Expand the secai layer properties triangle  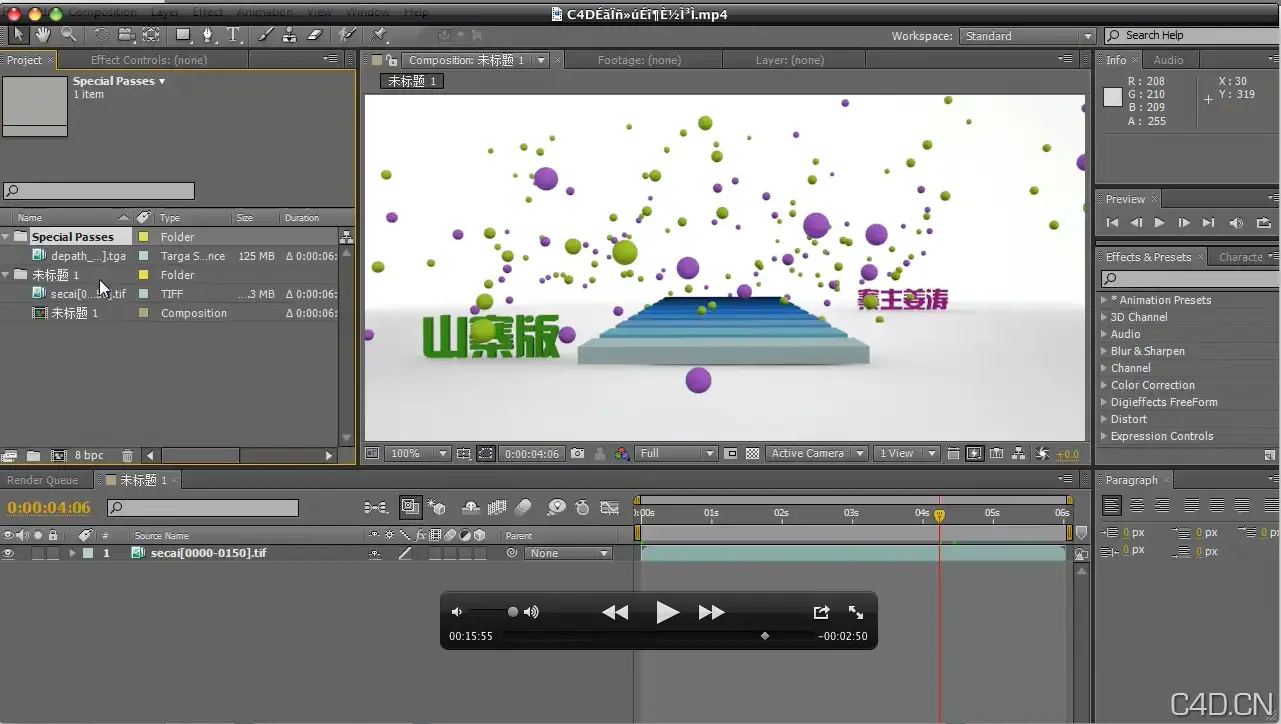[72, 553]
